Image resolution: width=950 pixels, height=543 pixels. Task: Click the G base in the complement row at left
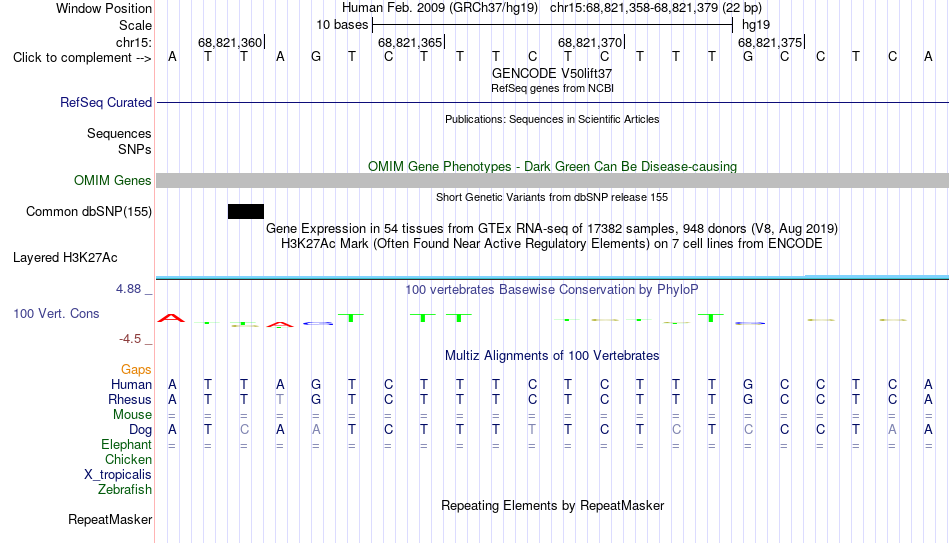(316, 57)
